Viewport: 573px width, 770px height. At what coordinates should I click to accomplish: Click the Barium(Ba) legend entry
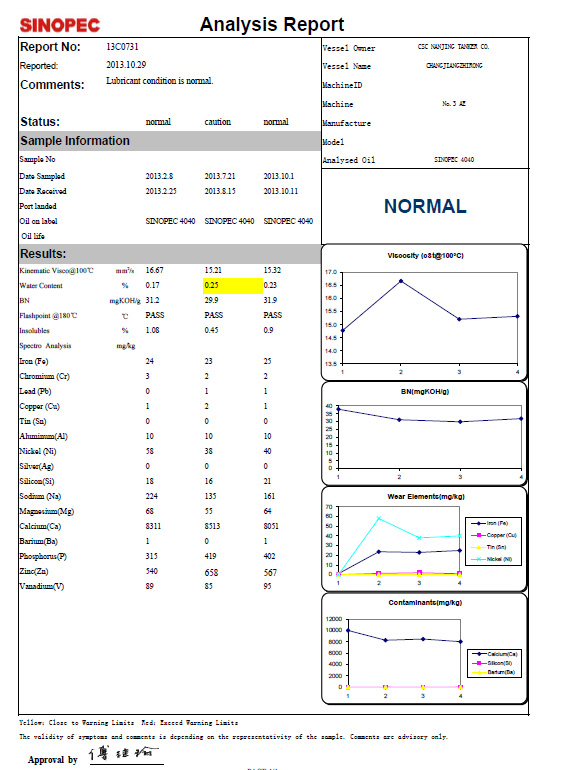[x=493, y=672]
